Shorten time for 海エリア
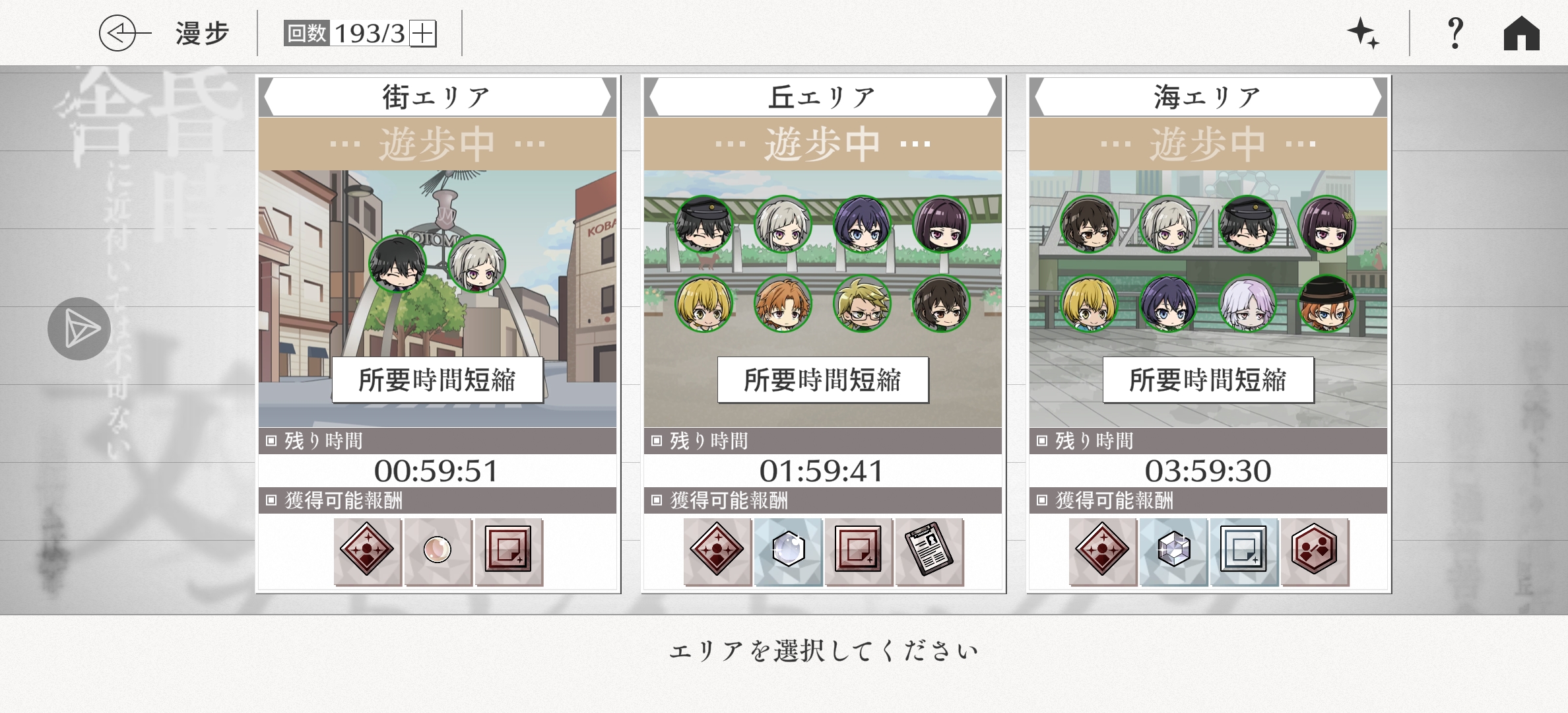 point(1208,380)
